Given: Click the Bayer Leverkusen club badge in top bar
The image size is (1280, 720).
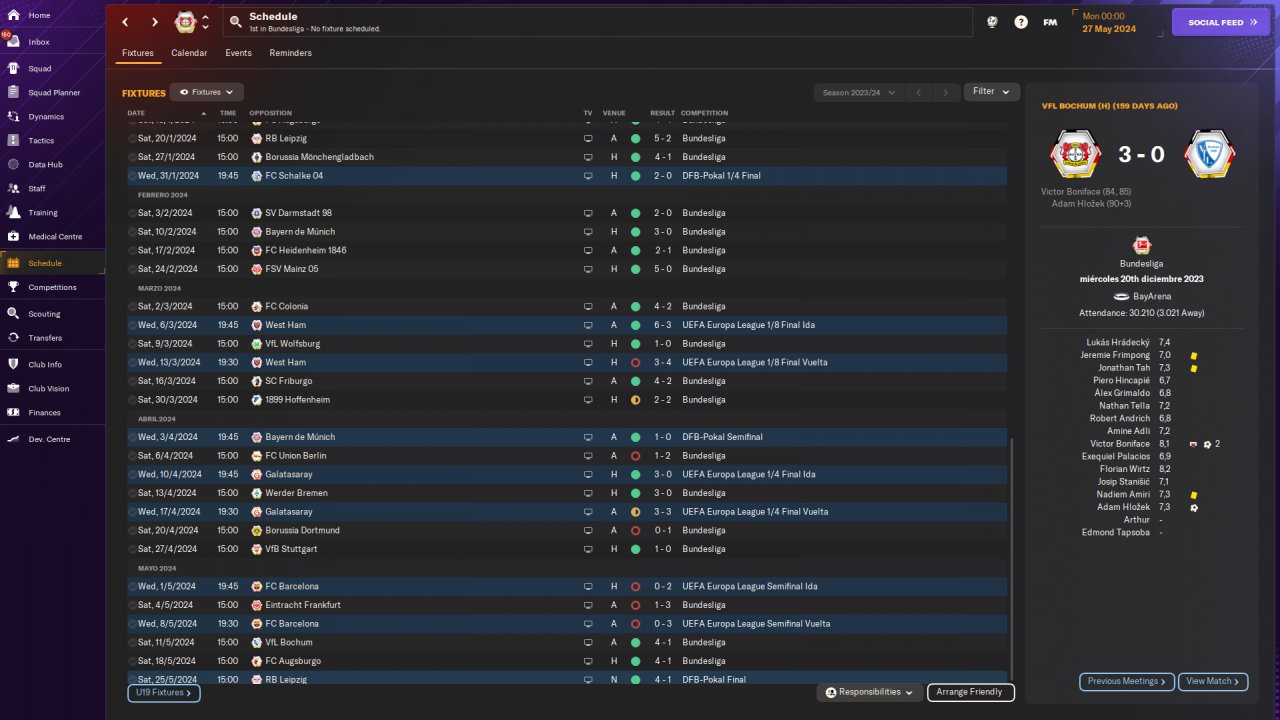Looking at the screenshot, I should pos(185,22).
